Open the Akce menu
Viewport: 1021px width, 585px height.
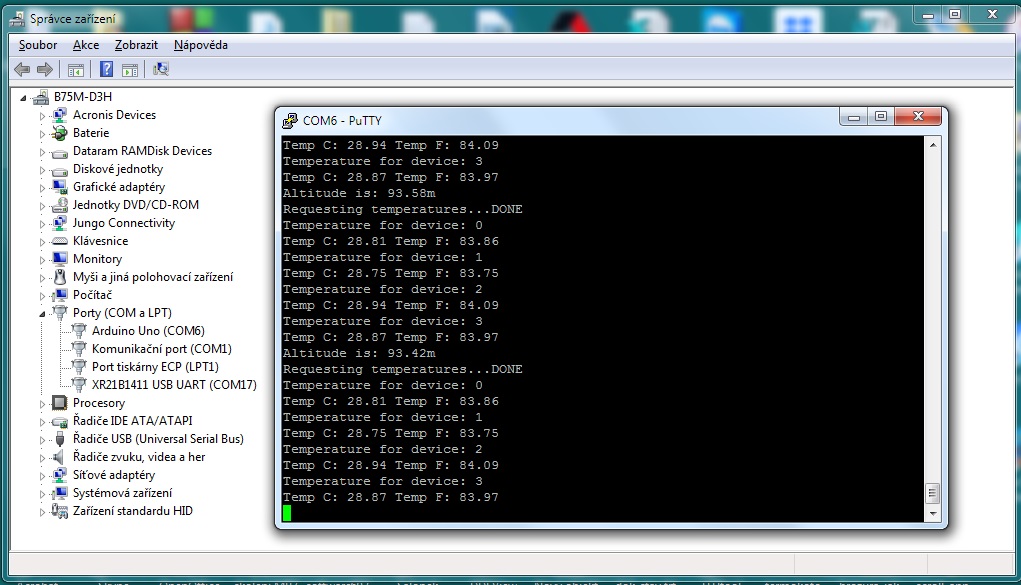pyautogui.click(x=86, y=45)
